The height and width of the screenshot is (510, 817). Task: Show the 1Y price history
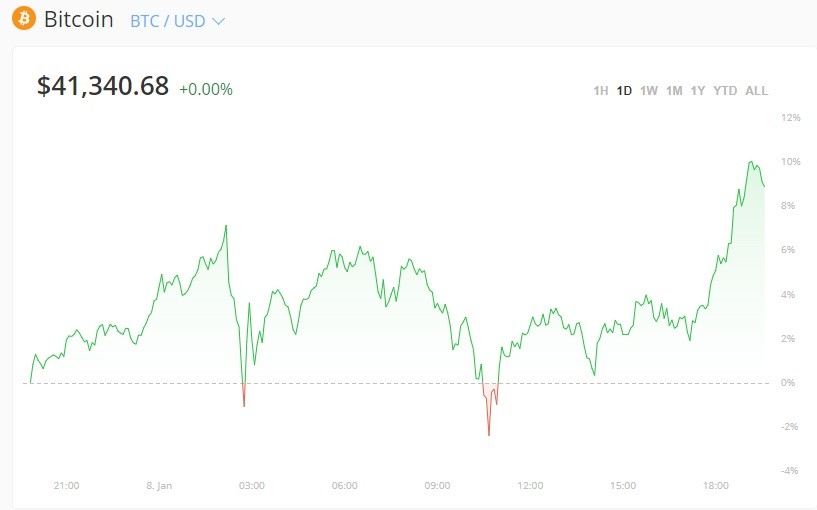(x=698, y=91)
